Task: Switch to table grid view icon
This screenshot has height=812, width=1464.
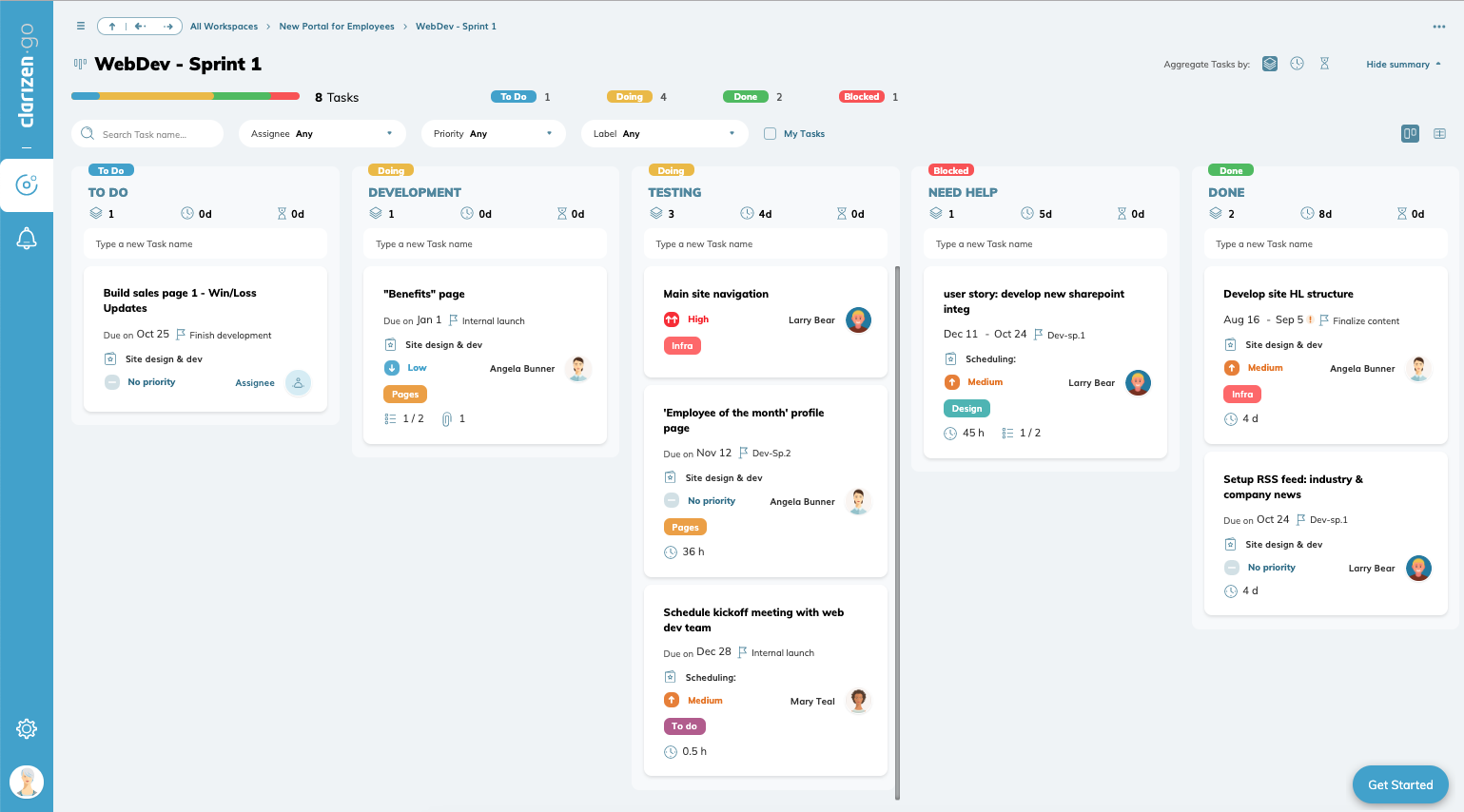Action: point(1439,134)
